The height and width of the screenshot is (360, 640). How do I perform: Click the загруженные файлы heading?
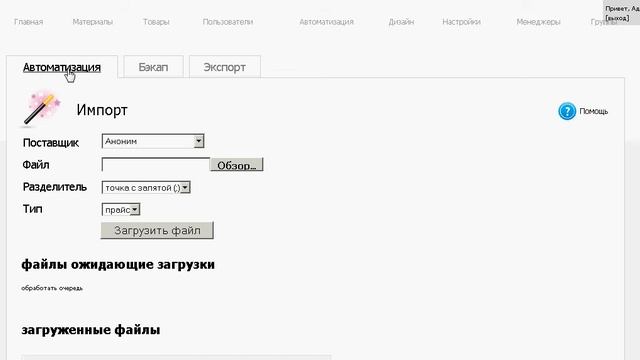[x=91, y=329]
